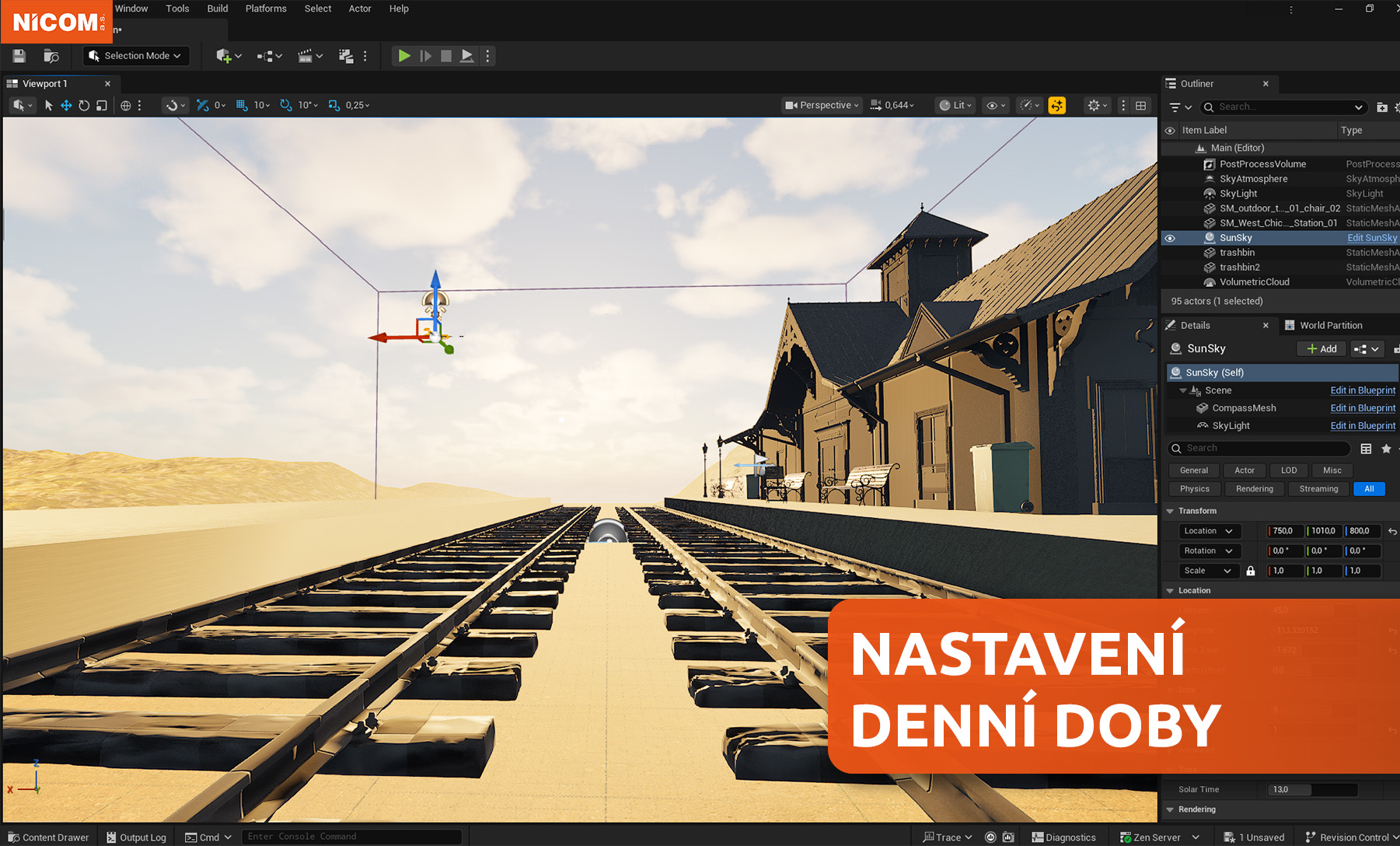Viewport: 1400px width, 846px height.
Task: Toggle the Scale lock ratio icon
Action: click(x=1251, y=571)
